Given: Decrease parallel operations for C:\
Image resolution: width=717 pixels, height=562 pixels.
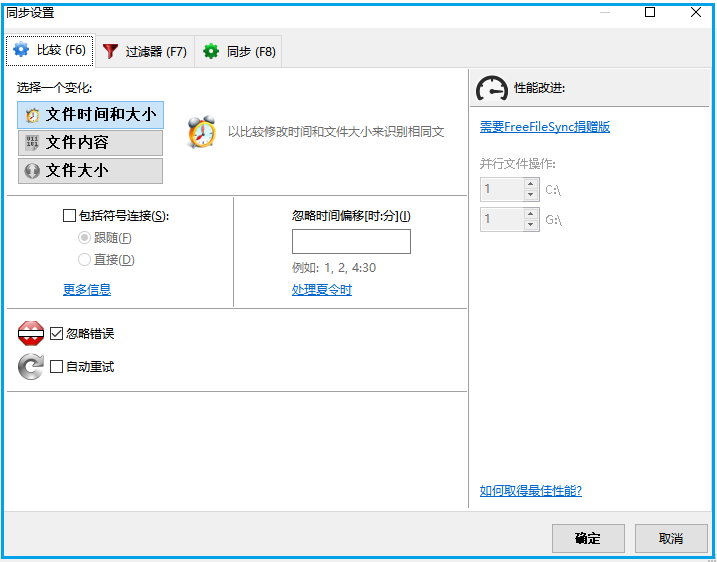Looking at the screenshot, I should coord(530,195).
